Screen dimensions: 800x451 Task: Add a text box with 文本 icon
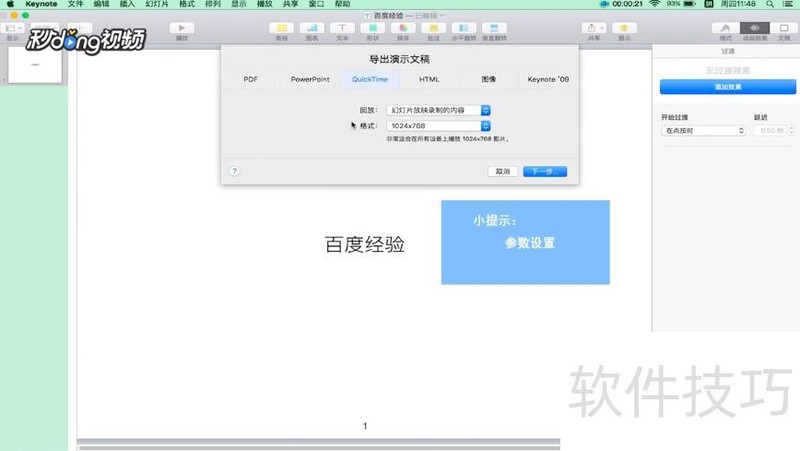point(342,28)
